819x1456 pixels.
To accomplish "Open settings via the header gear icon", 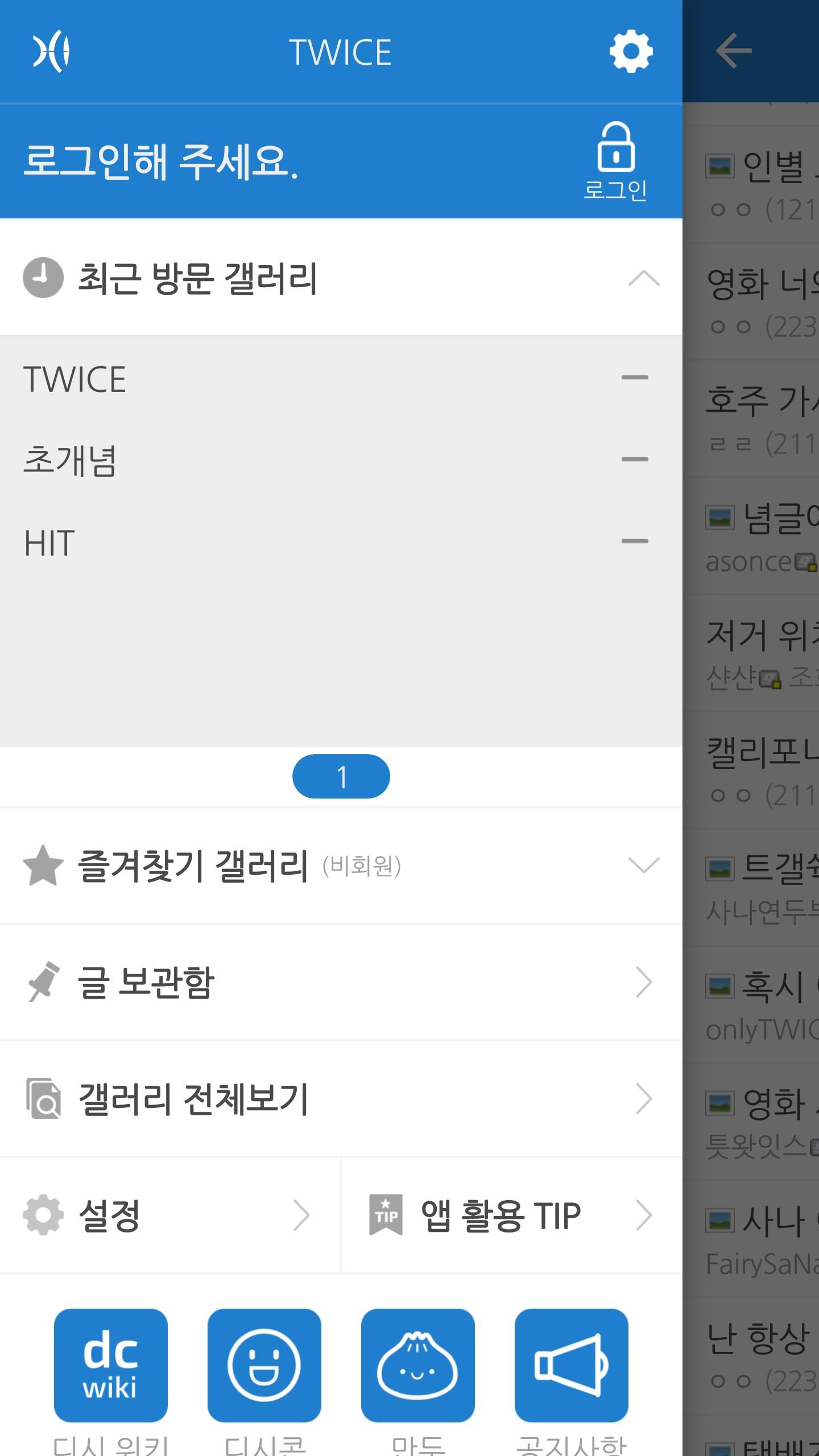I will click(631, 52).
